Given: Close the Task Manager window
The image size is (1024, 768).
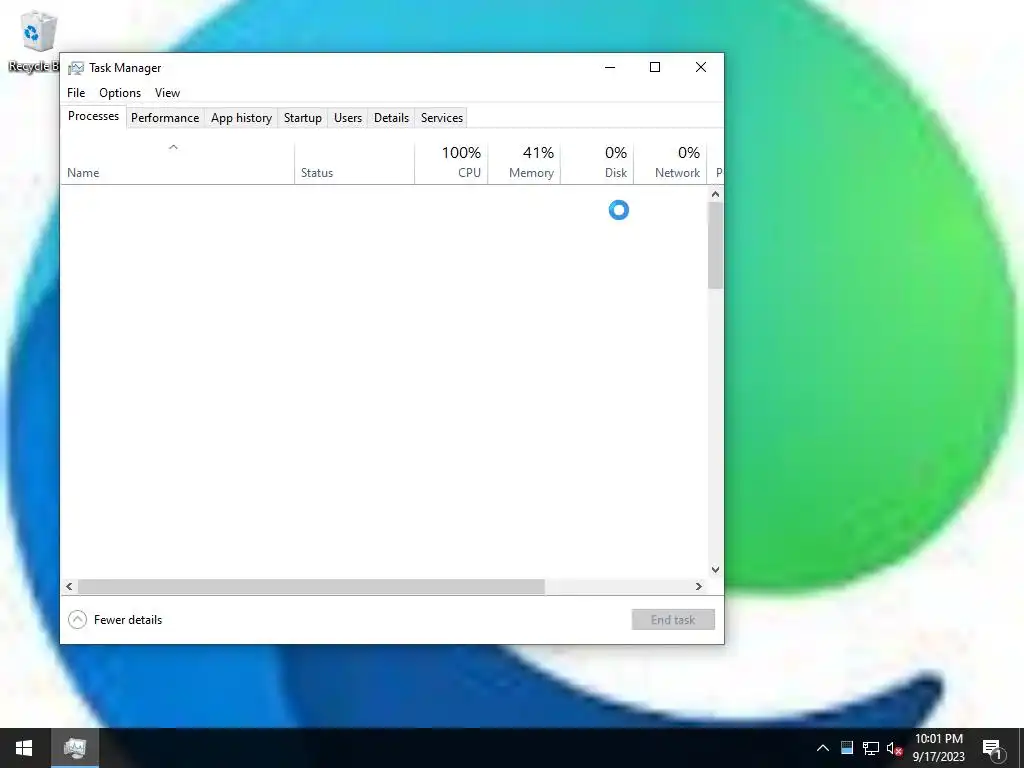Looking at the screenshot, I should coord(701,67).
